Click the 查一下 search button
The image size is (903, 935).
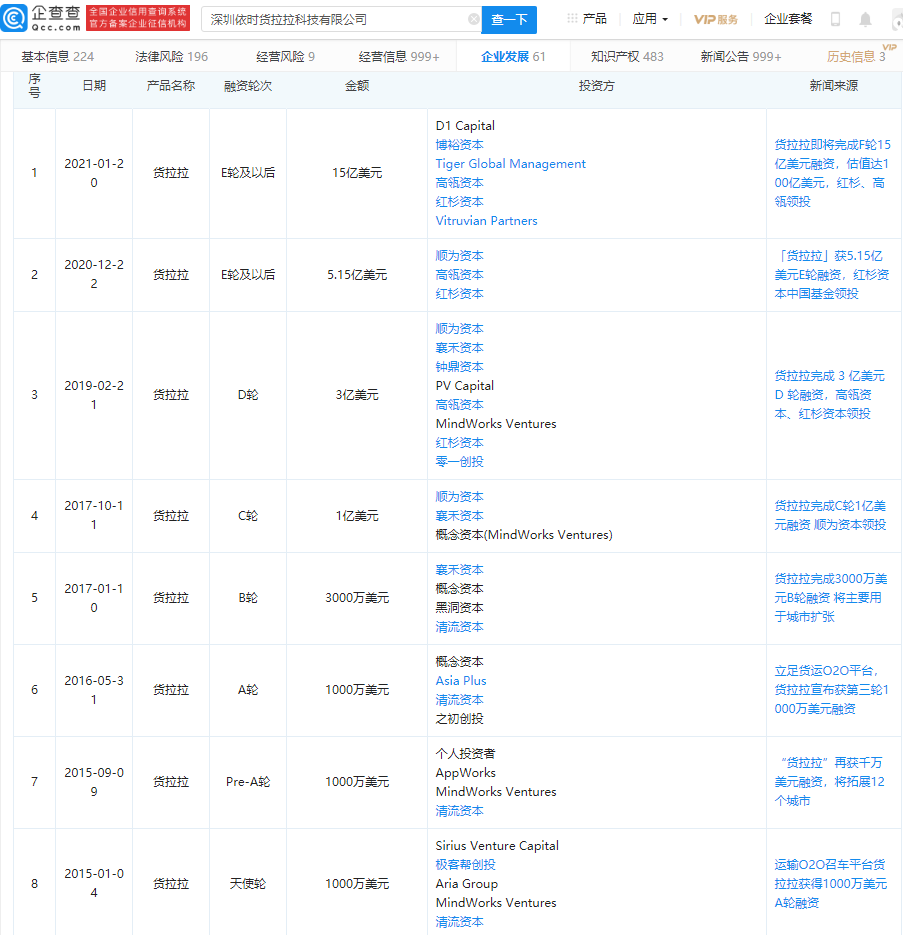click(509, 20)
